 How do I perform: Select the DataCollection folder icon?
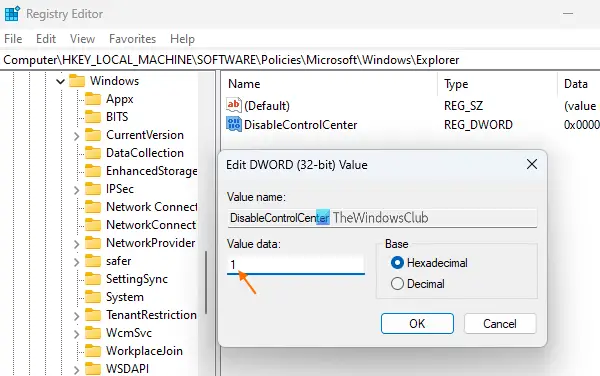[93, 153]
